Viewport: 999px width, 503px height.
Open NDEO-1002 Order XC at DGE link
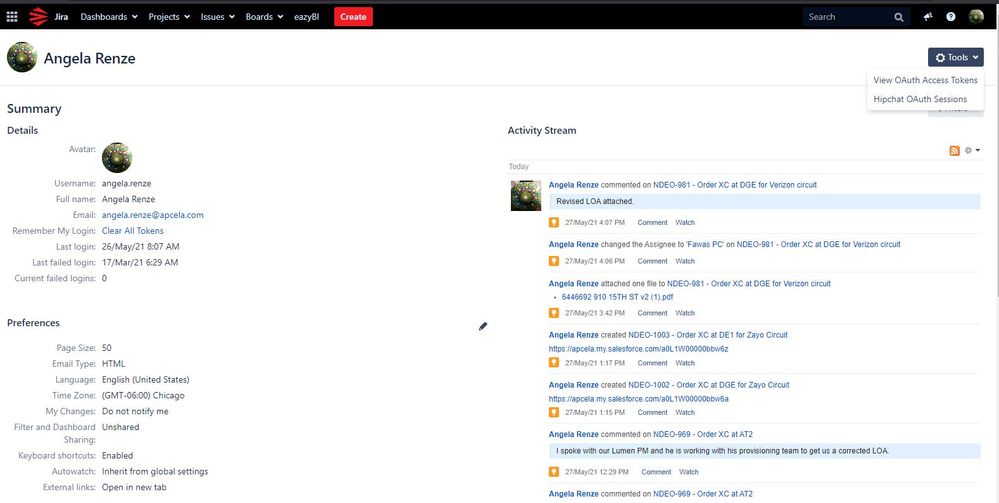pos(708,385)
